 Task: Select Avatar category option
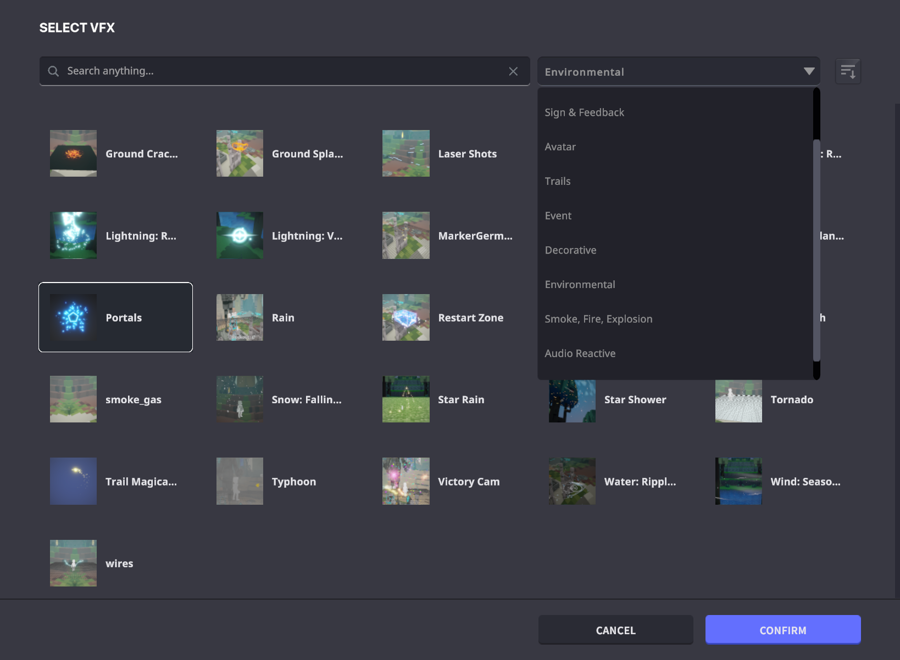coord(560,147)
